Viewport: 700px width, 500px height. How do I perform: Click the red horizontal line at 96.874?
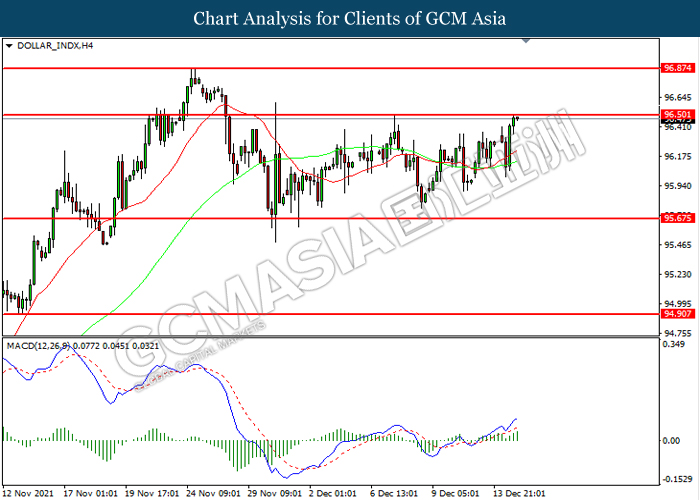pos(330,68)
